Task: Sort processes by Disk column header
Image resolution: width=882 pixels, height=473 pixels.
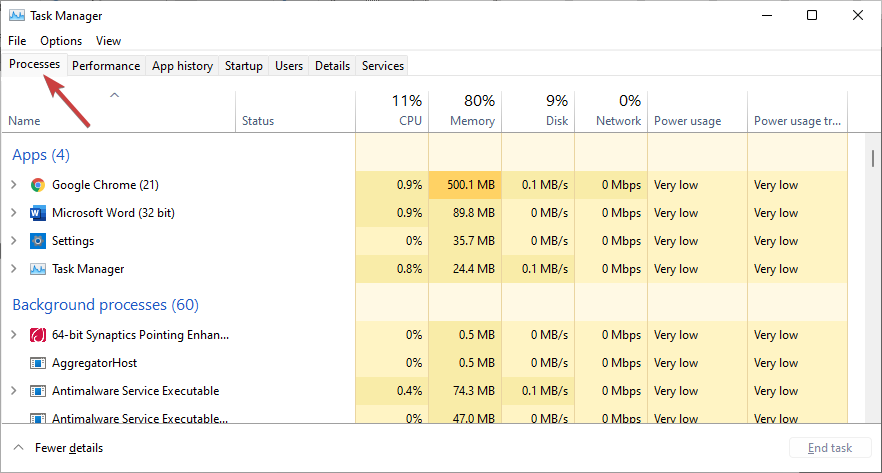Action: pyautogui.click(x=538, y=111)
